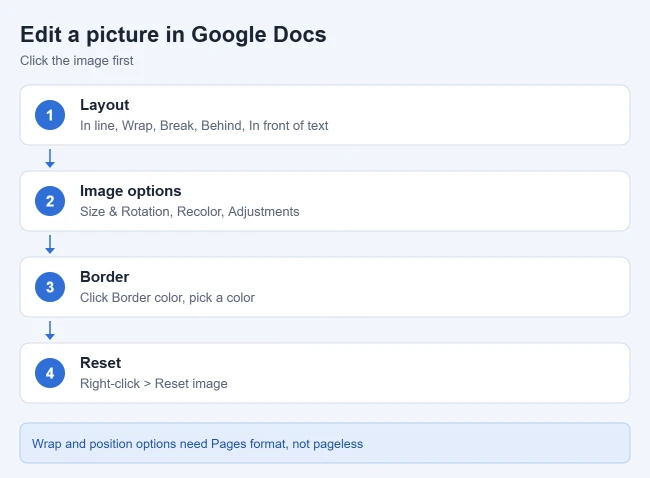Select the "Reset" step title
The width and height of the screenshot is (650, 478).
coord(100,363)
